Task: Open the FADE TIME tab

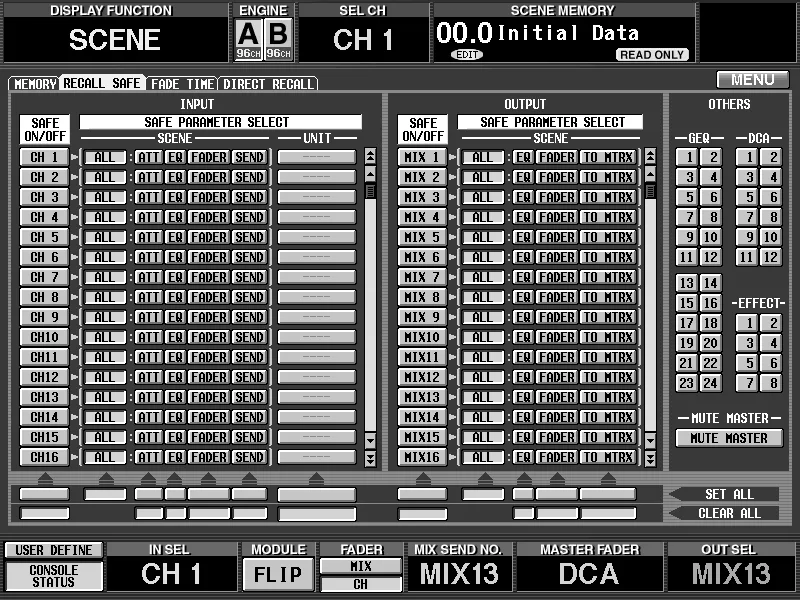Action: (x=182, y=84)
